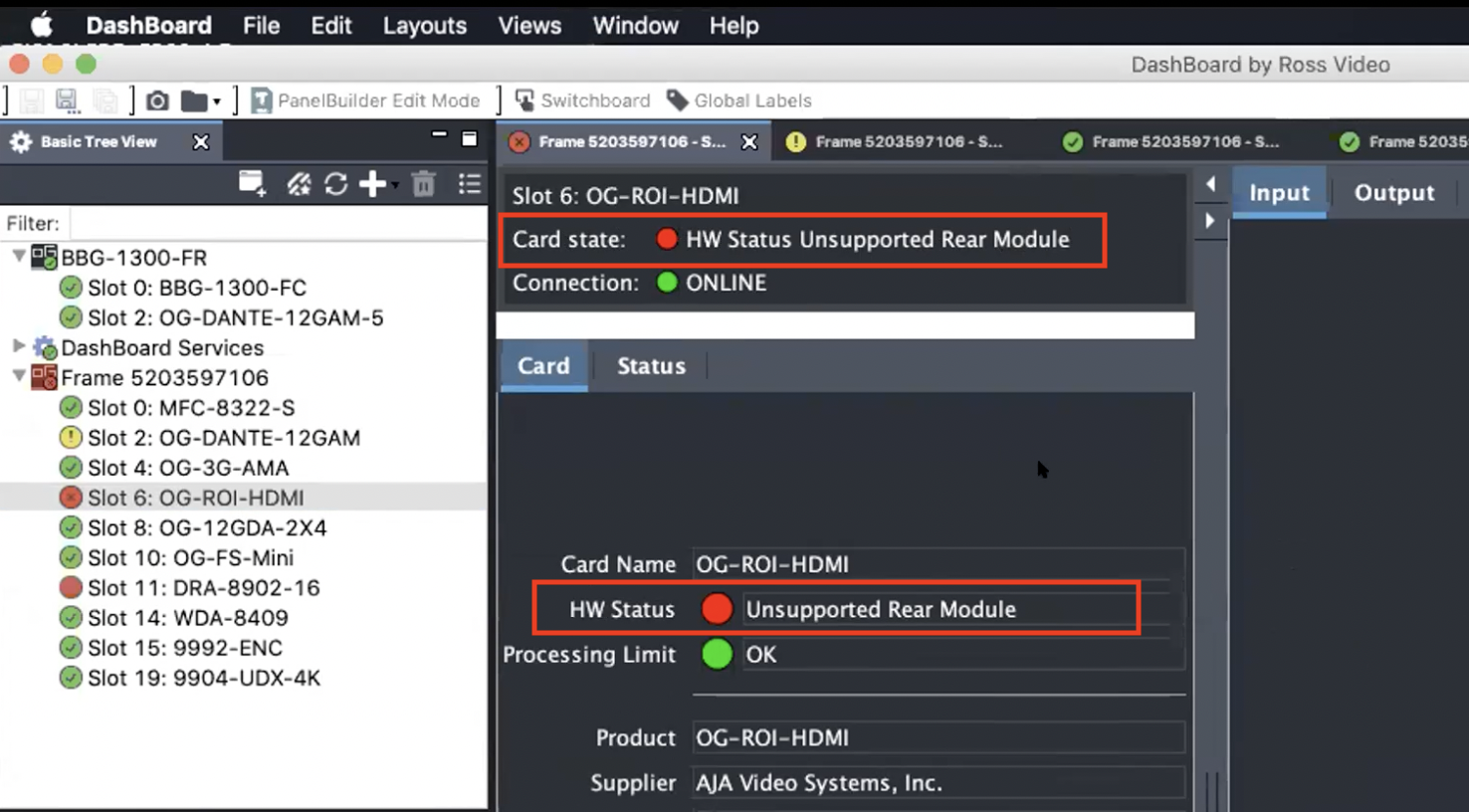Open the Help menu
Viewport: 1469px width, 812px height.
coord(734,26)
